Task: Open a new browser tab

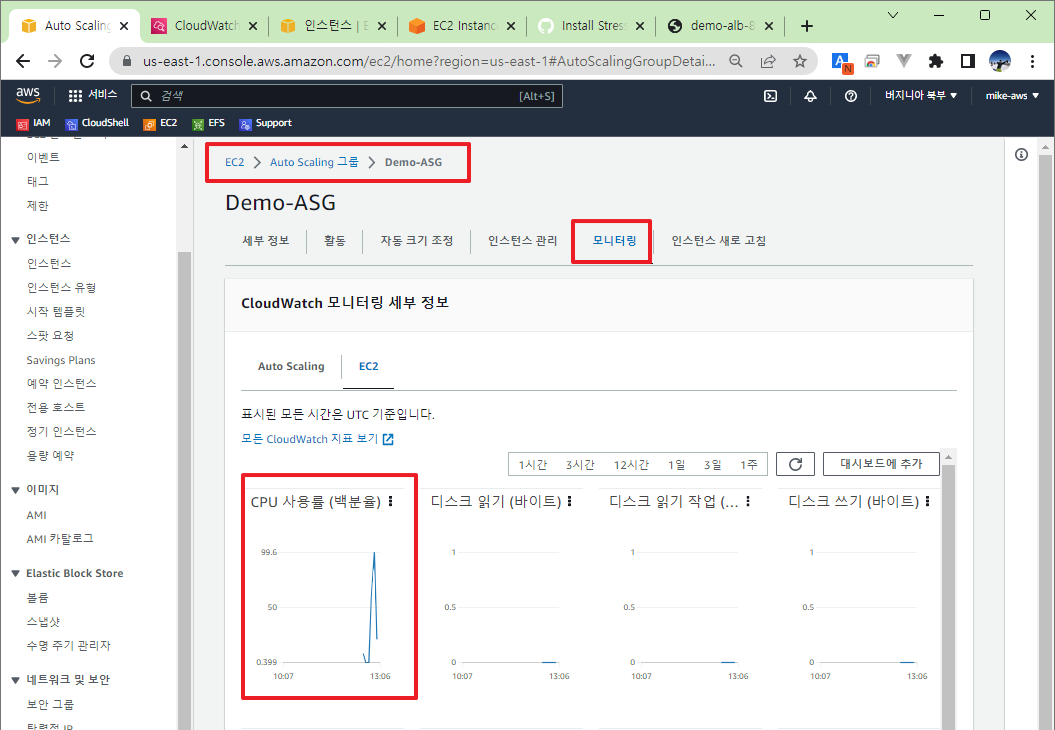Action: (807, 26)
